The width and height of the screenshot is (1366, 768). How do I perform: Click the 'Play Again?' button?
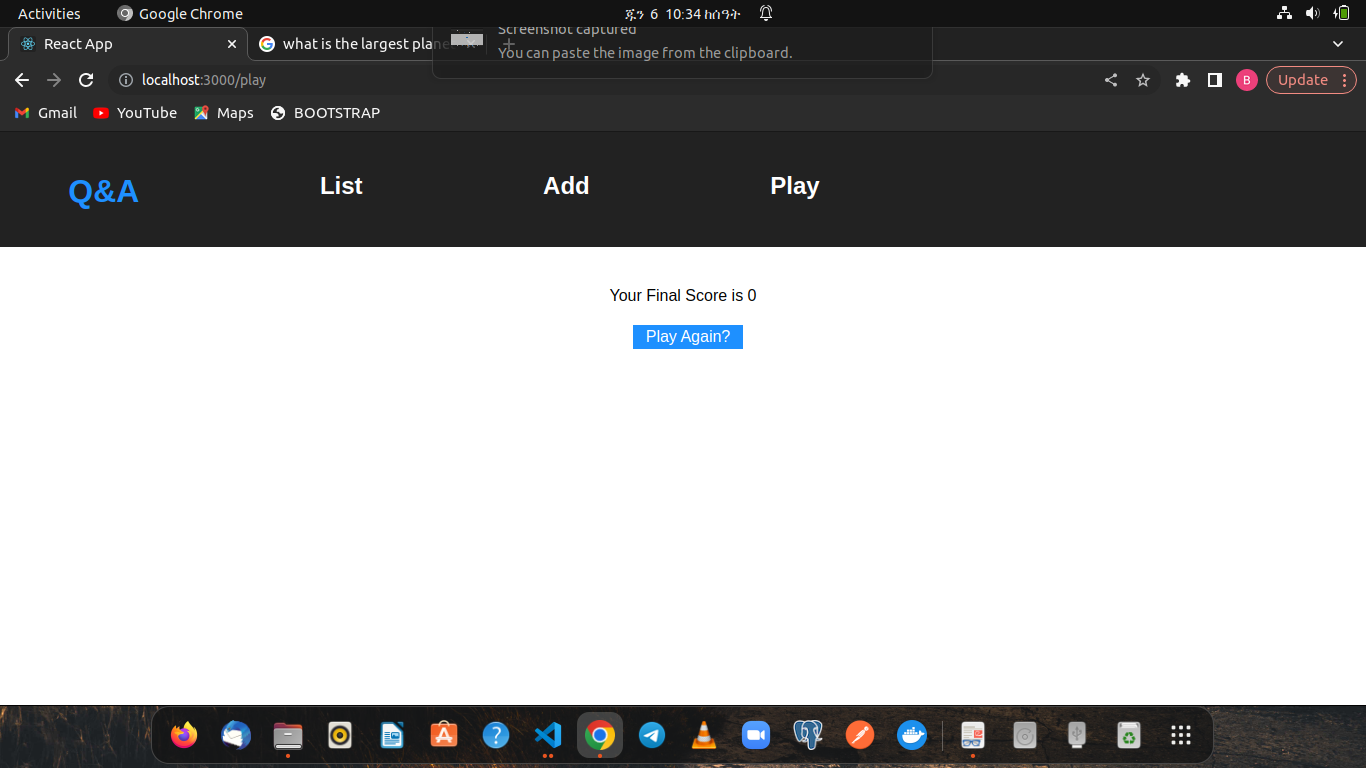[x=687, y=337]
